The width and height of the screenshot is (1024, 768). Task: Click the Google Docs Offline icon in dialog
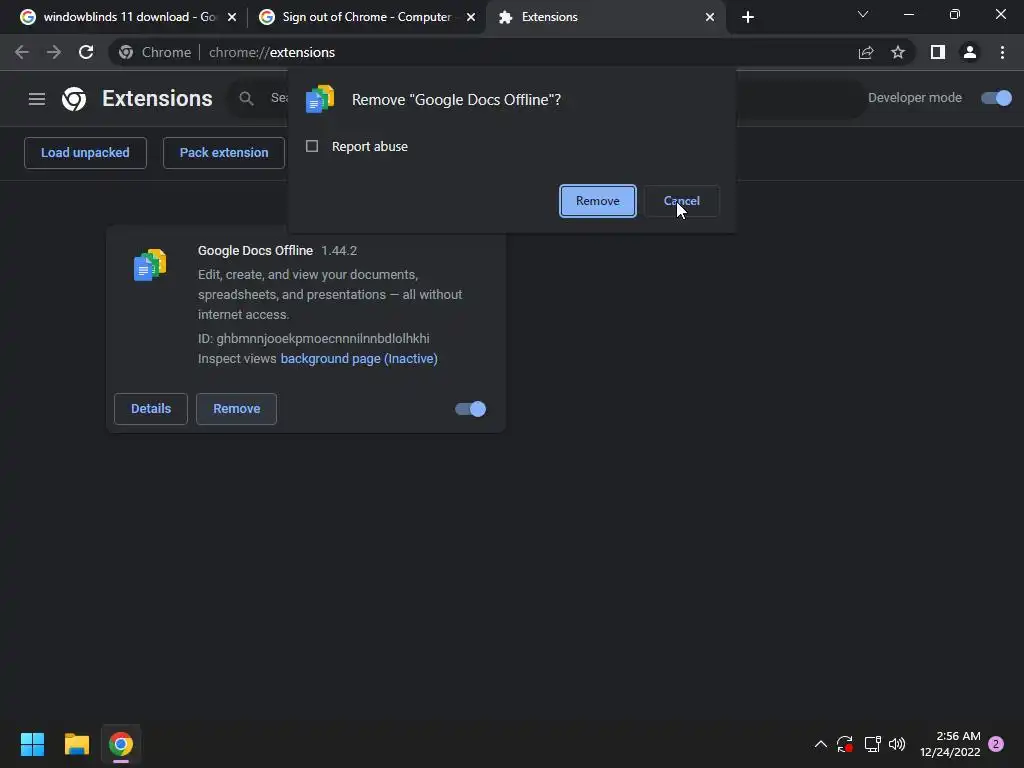tap(320, 99)
